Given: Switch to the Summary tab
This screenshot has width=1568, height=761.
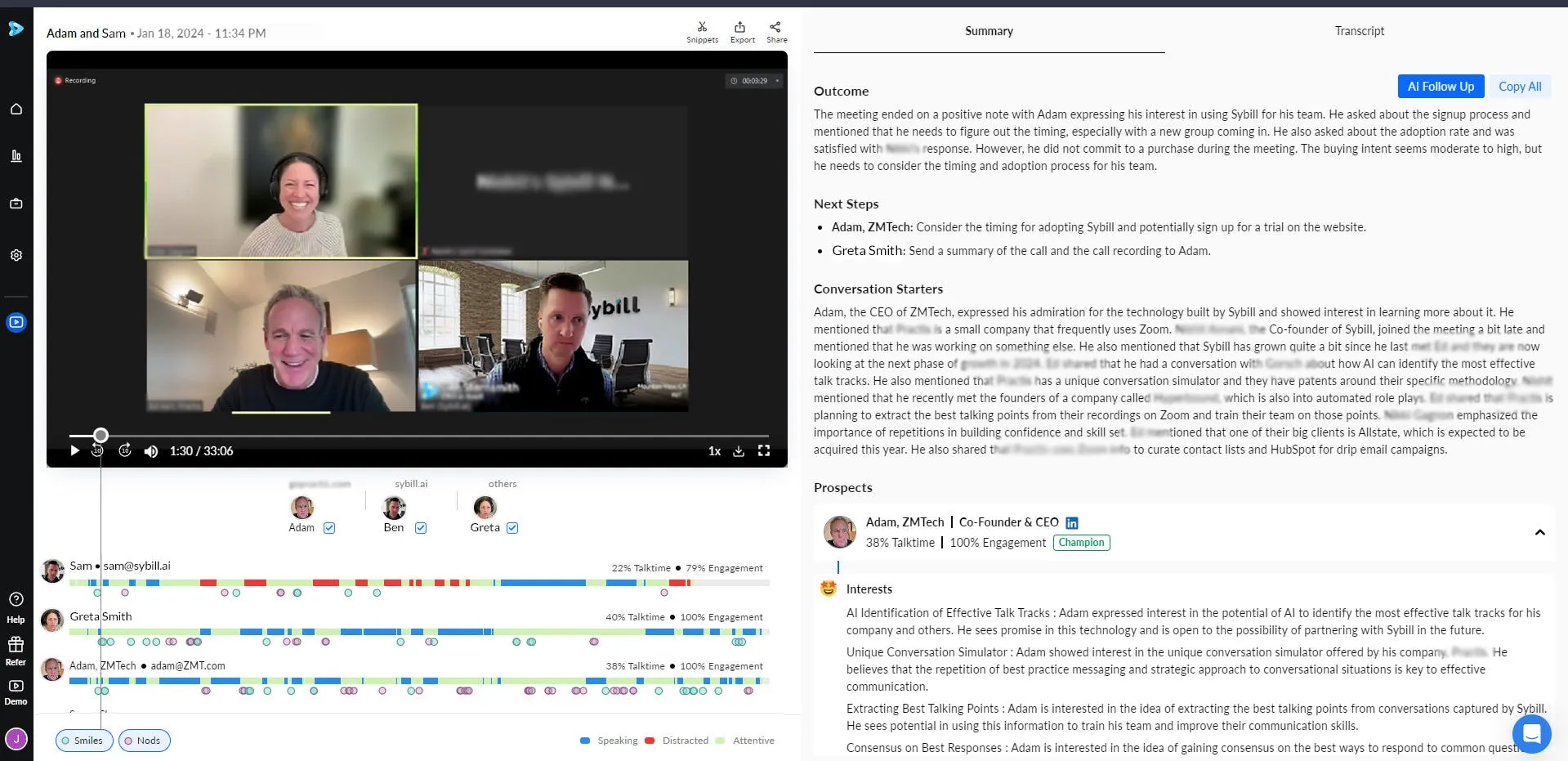Looking at the screenshot, I should 989,31.
